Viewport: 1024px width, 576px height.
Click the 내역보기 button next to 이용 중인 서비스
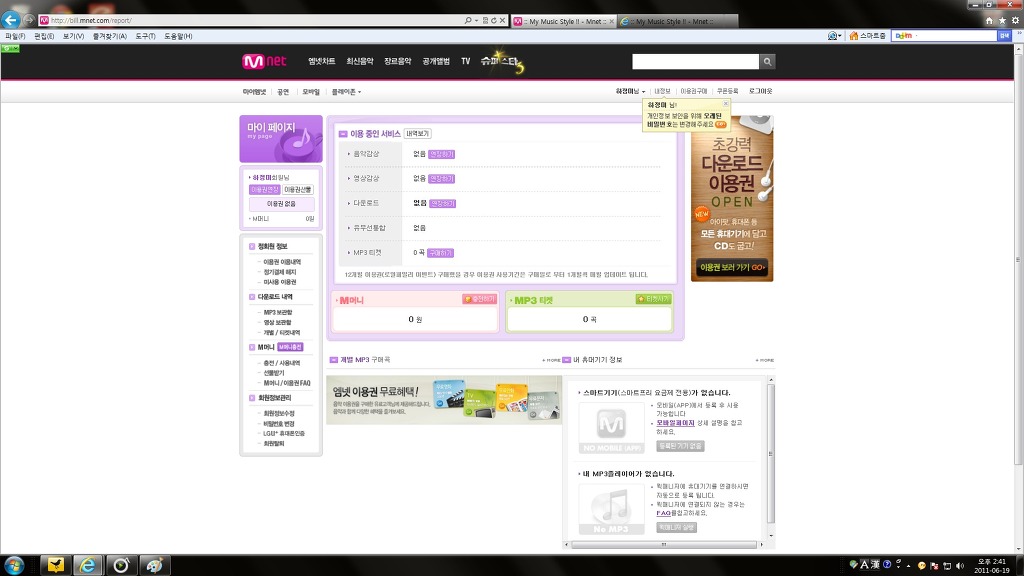tap(417, 133)
